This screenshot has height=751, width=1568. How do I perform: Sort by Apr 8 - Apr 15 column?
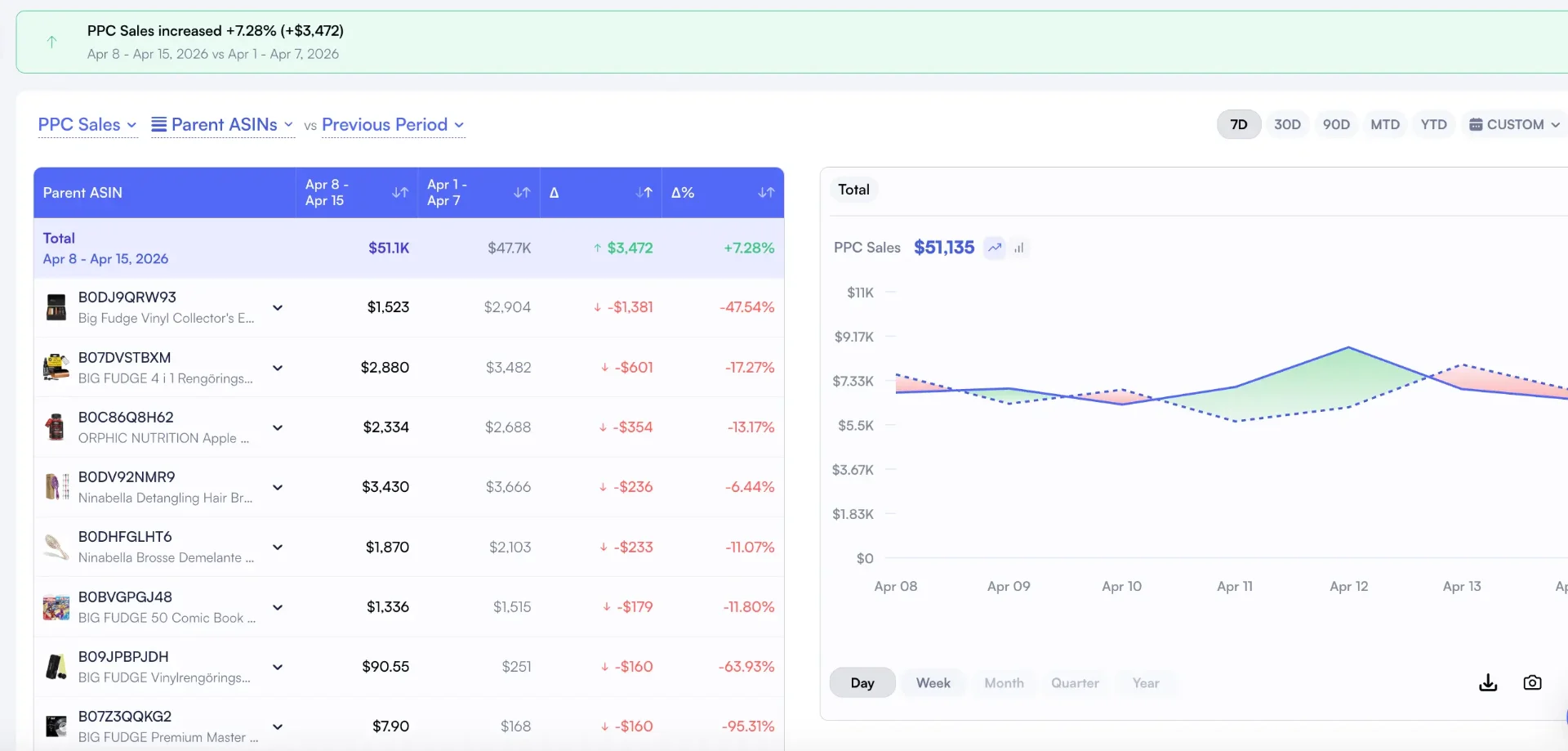click(400, 193)
